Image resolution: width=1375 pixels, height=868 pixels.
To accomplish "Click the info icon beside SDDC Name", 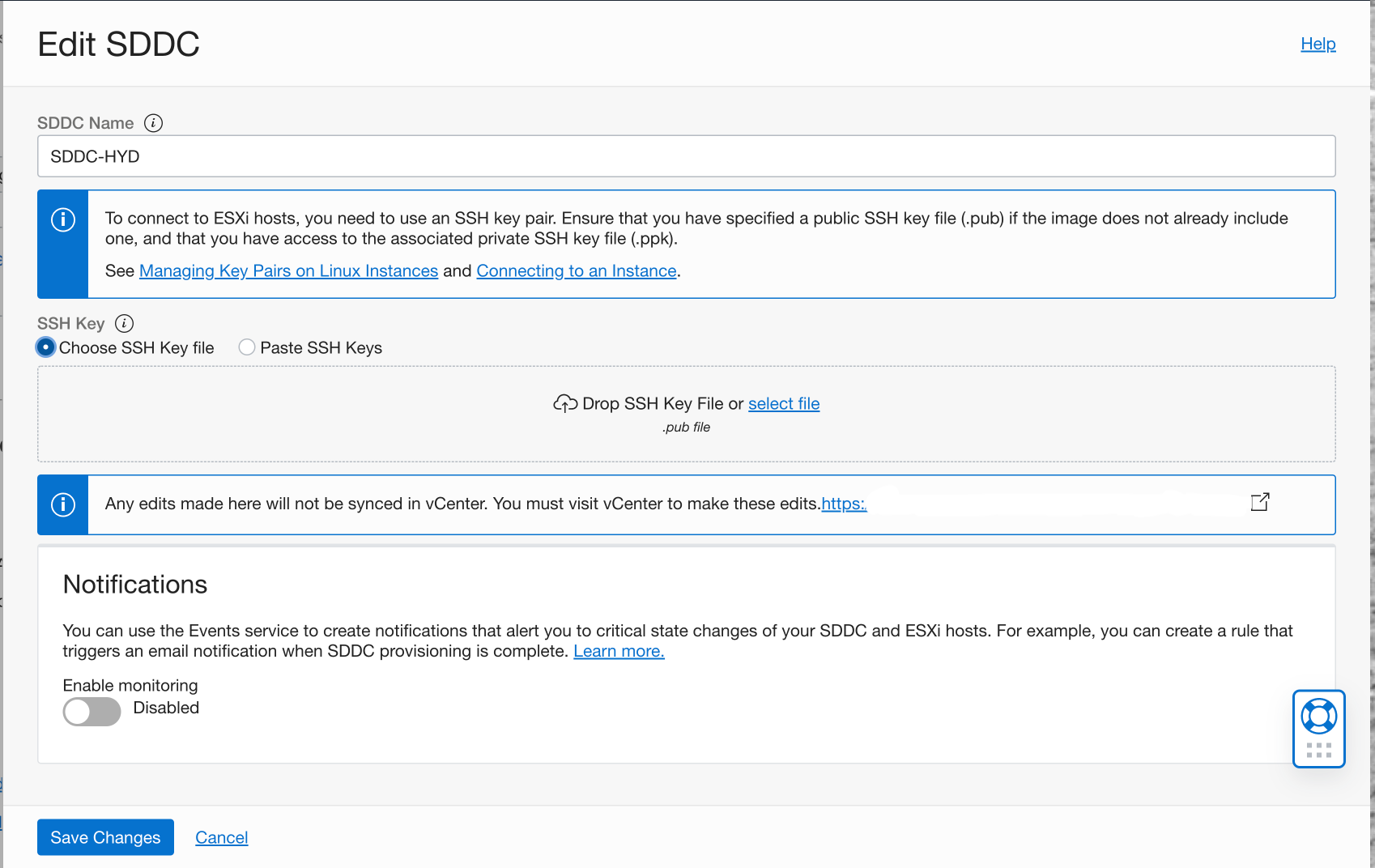I will 153,122.
